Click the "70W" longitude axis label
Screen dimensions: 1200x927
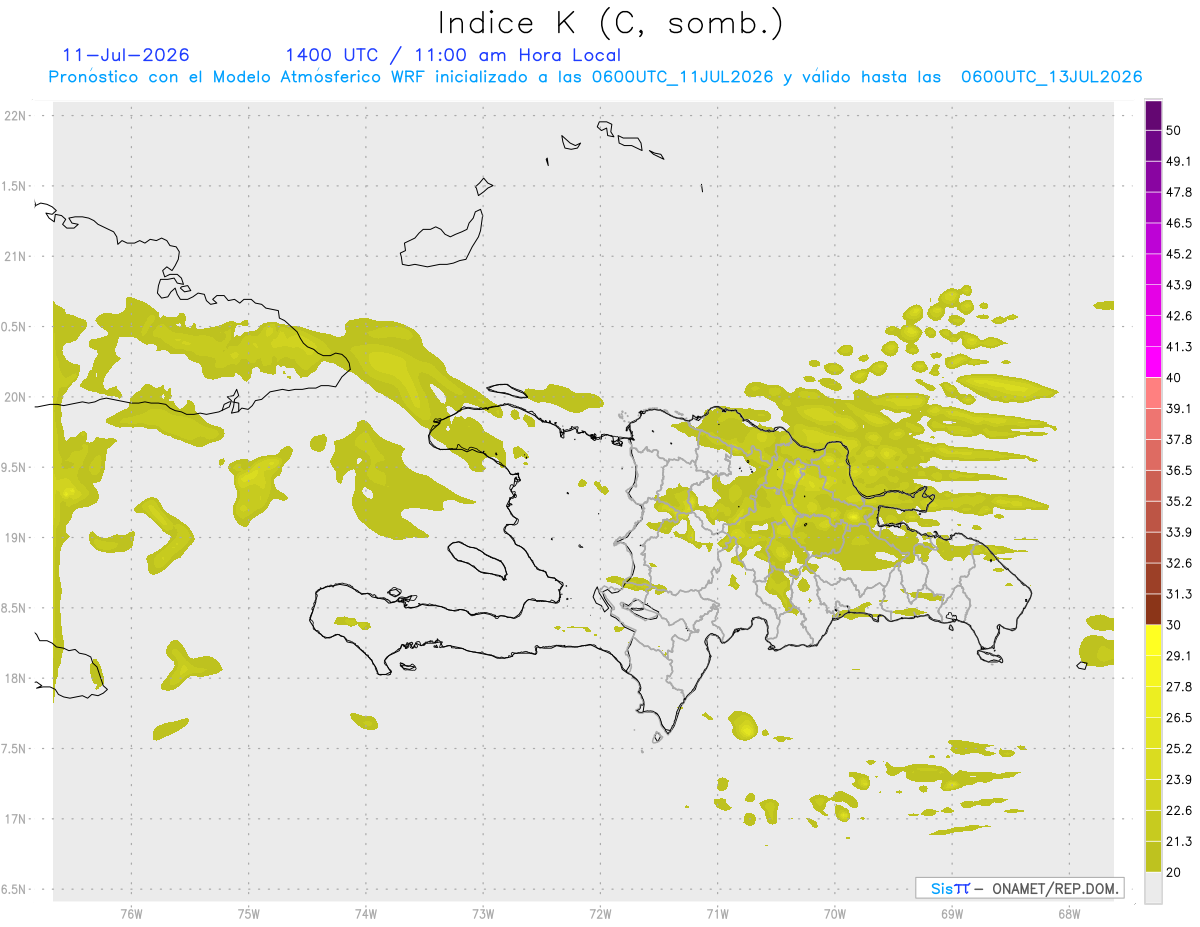click(835, 913)
